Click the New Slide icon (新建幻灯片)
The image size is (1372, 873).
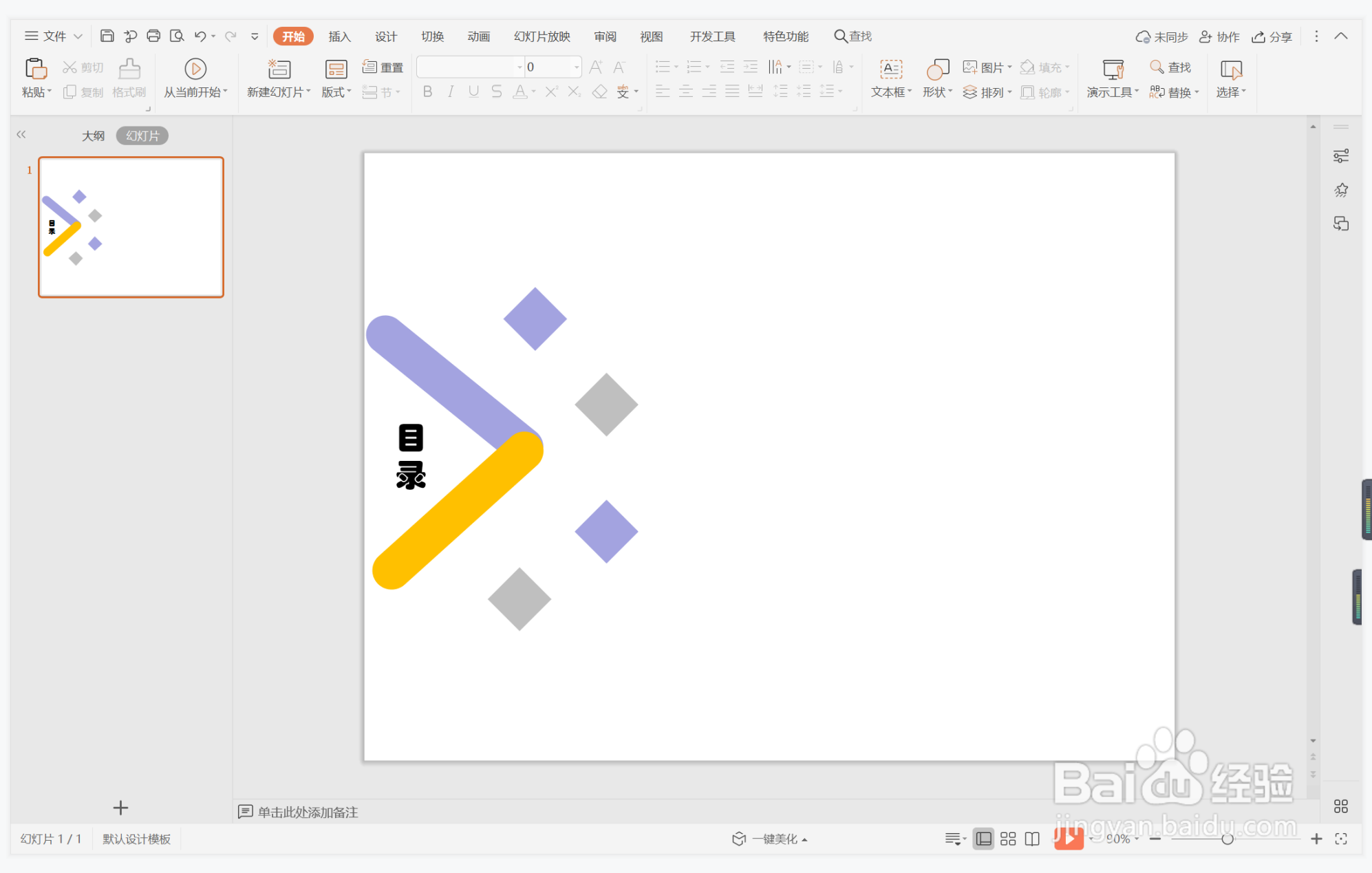click(x=279, y=69)
